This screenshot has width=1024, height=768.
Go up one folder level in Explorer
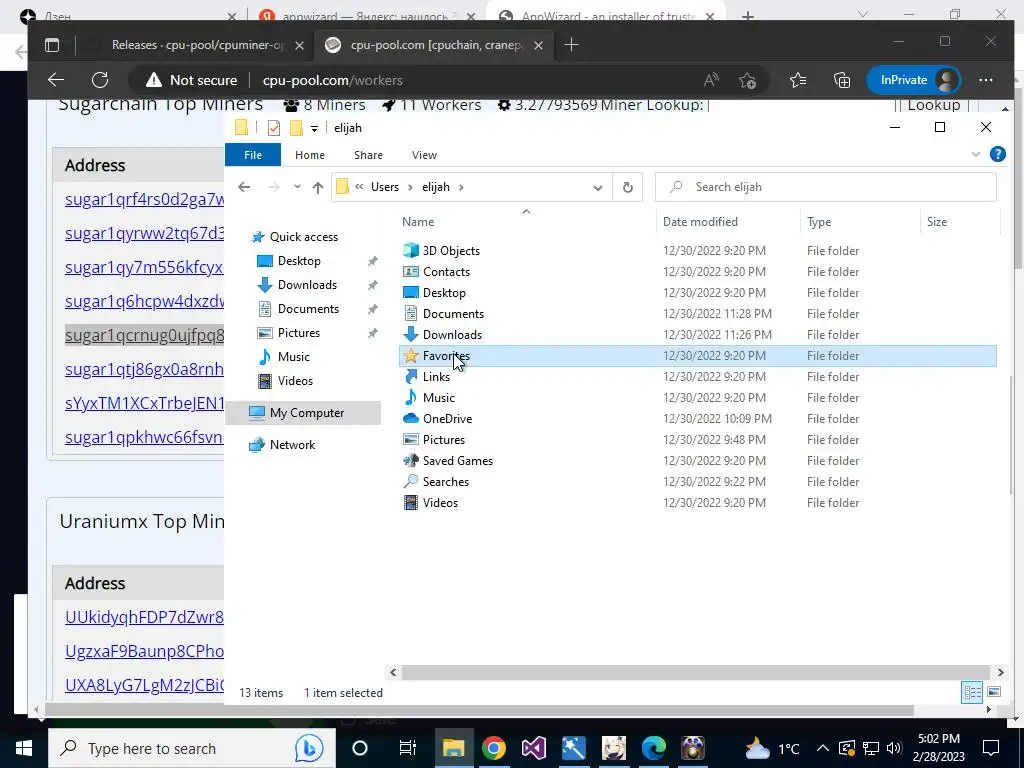pyautogui.click(x=318, y=187)
